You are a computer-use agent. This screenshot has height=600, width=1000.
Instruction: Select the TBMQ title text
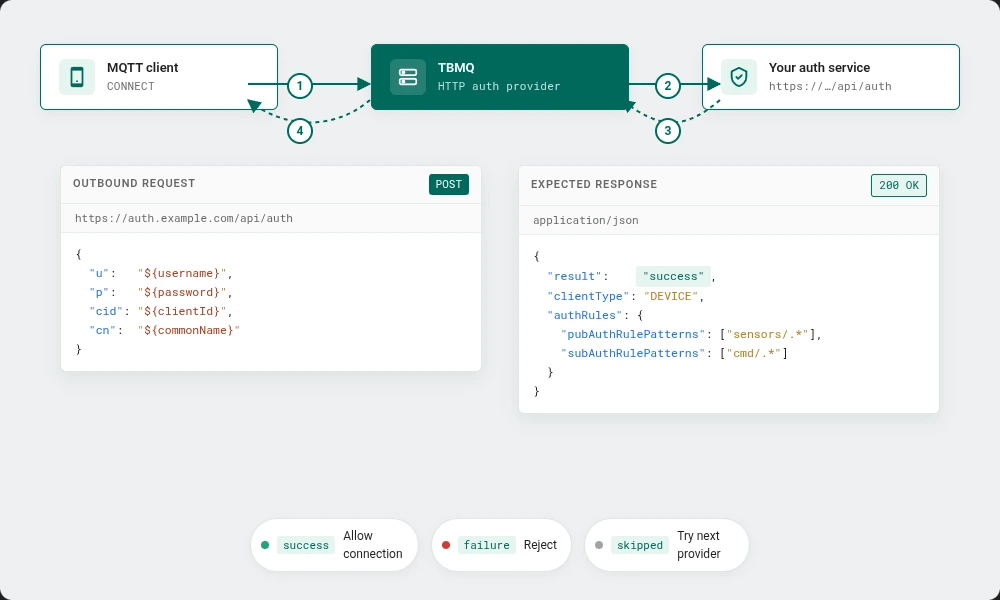click(456, 68)
